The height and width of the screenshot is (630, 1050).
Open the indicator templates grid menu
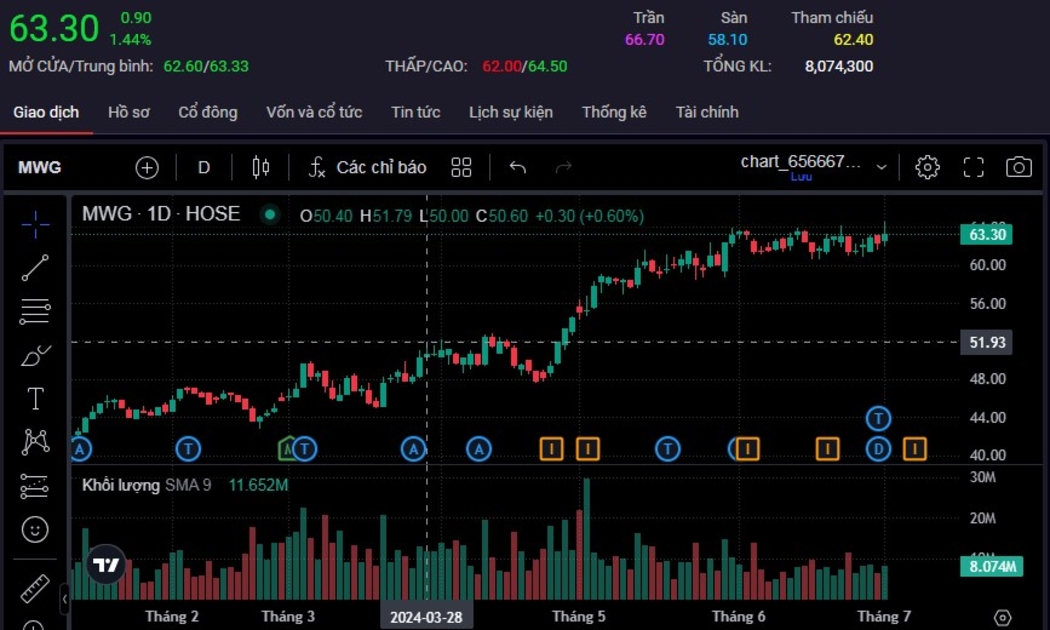point(461,167)
